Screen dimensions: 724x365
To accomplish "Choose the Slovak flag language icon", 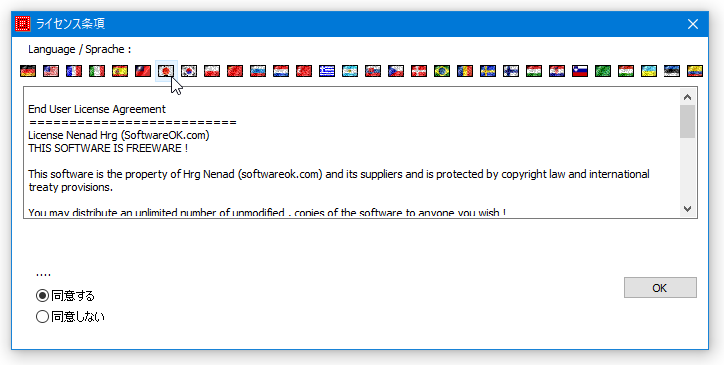I will click(373, 71).
